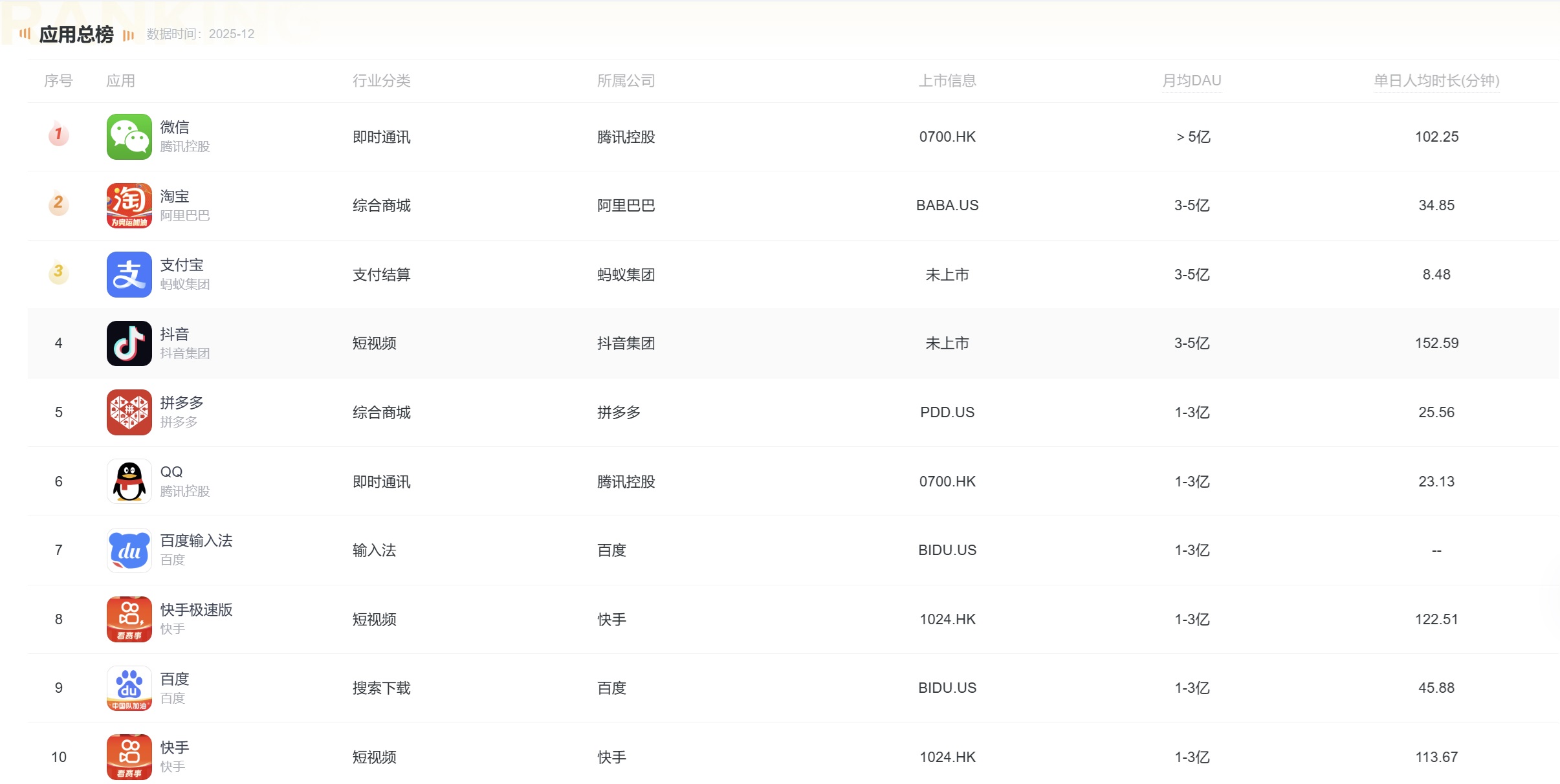Click the Taobao icon in rank 2
1560x784 pixels.
coord(129,205)
